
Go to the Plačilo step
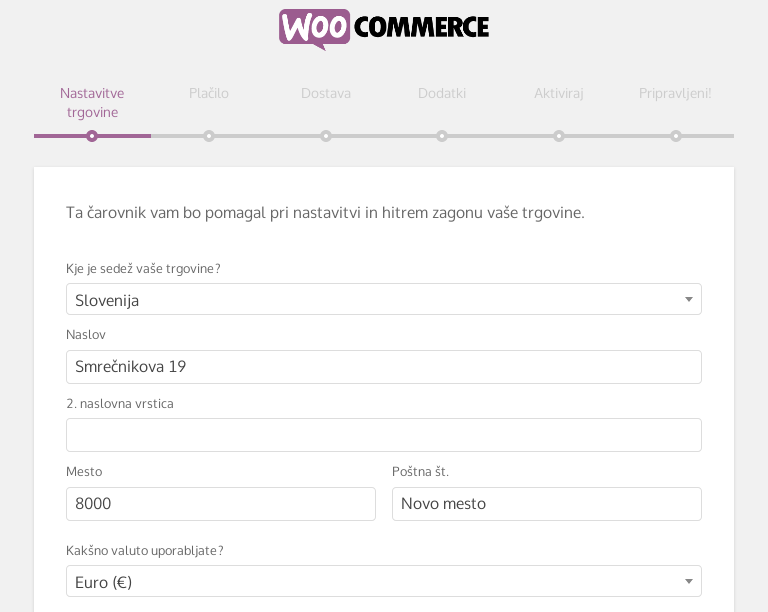pos(209,93)
